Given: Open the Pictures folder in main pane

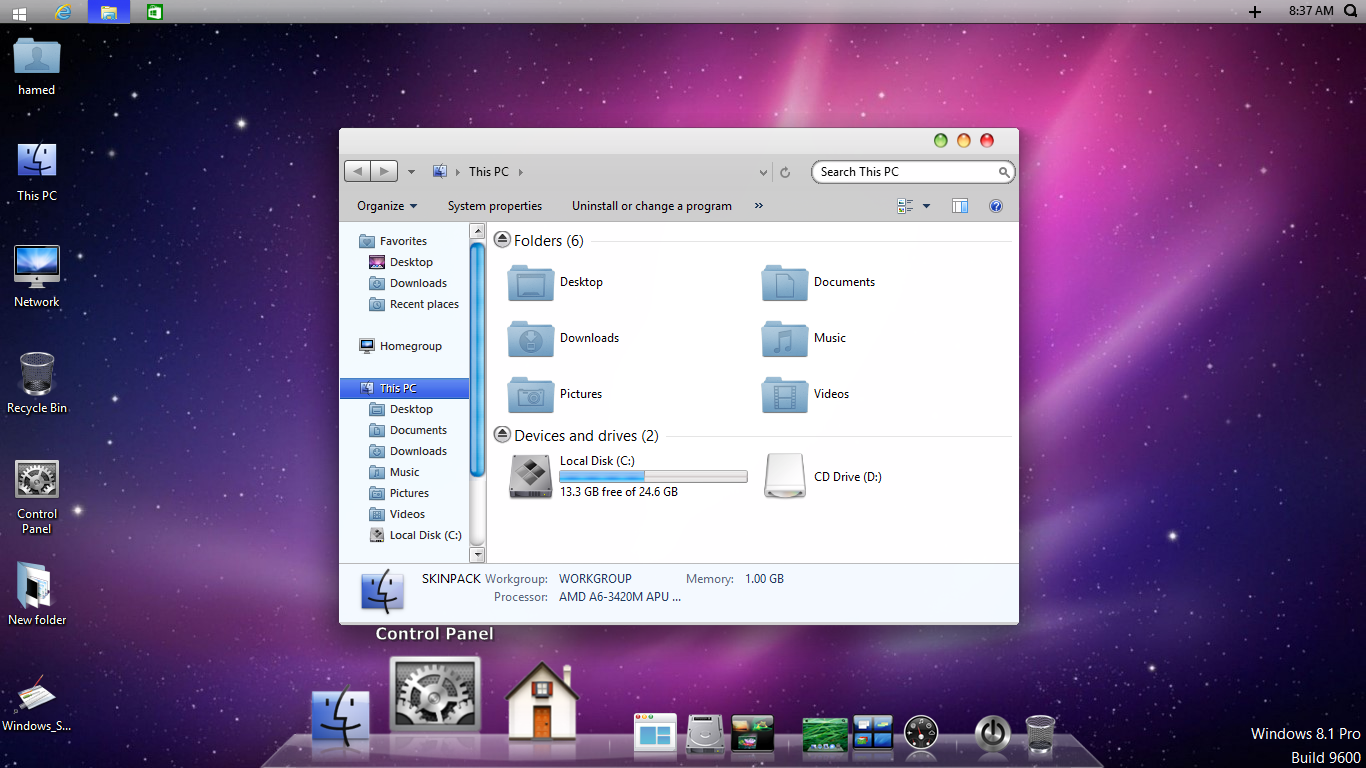Looking at the screenshot, I should 555,394.
